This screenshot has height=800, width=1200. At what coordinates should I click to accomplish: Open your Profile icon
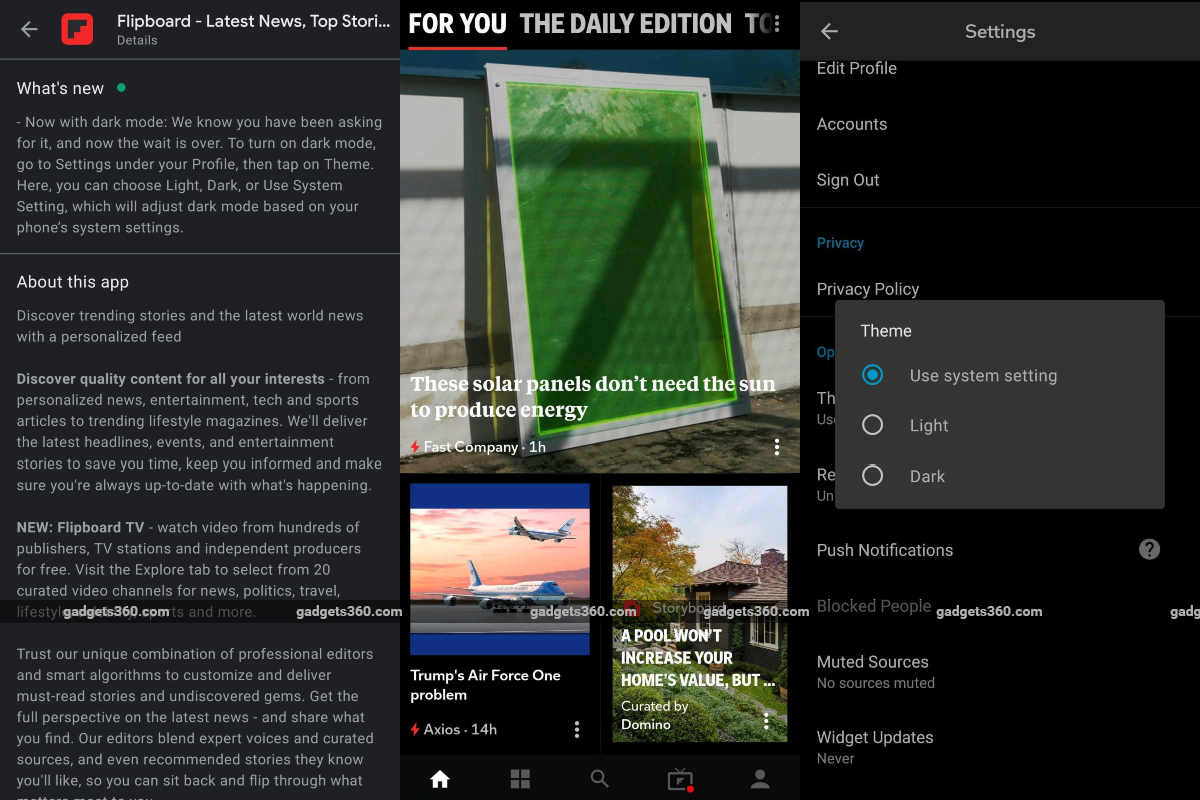759,778
